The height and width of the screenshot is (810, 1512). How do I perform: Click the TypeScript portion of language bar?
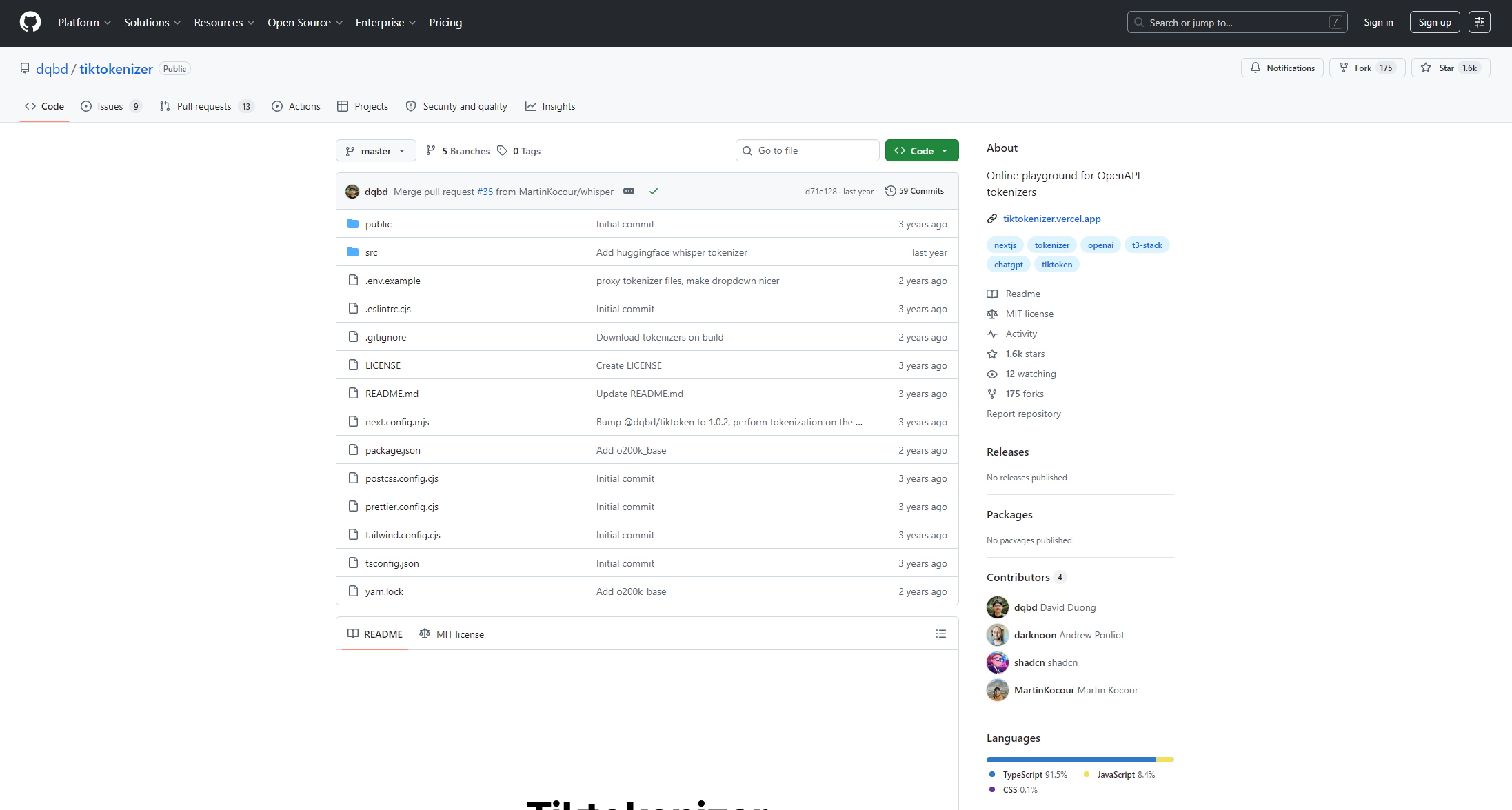[1071, 760]
